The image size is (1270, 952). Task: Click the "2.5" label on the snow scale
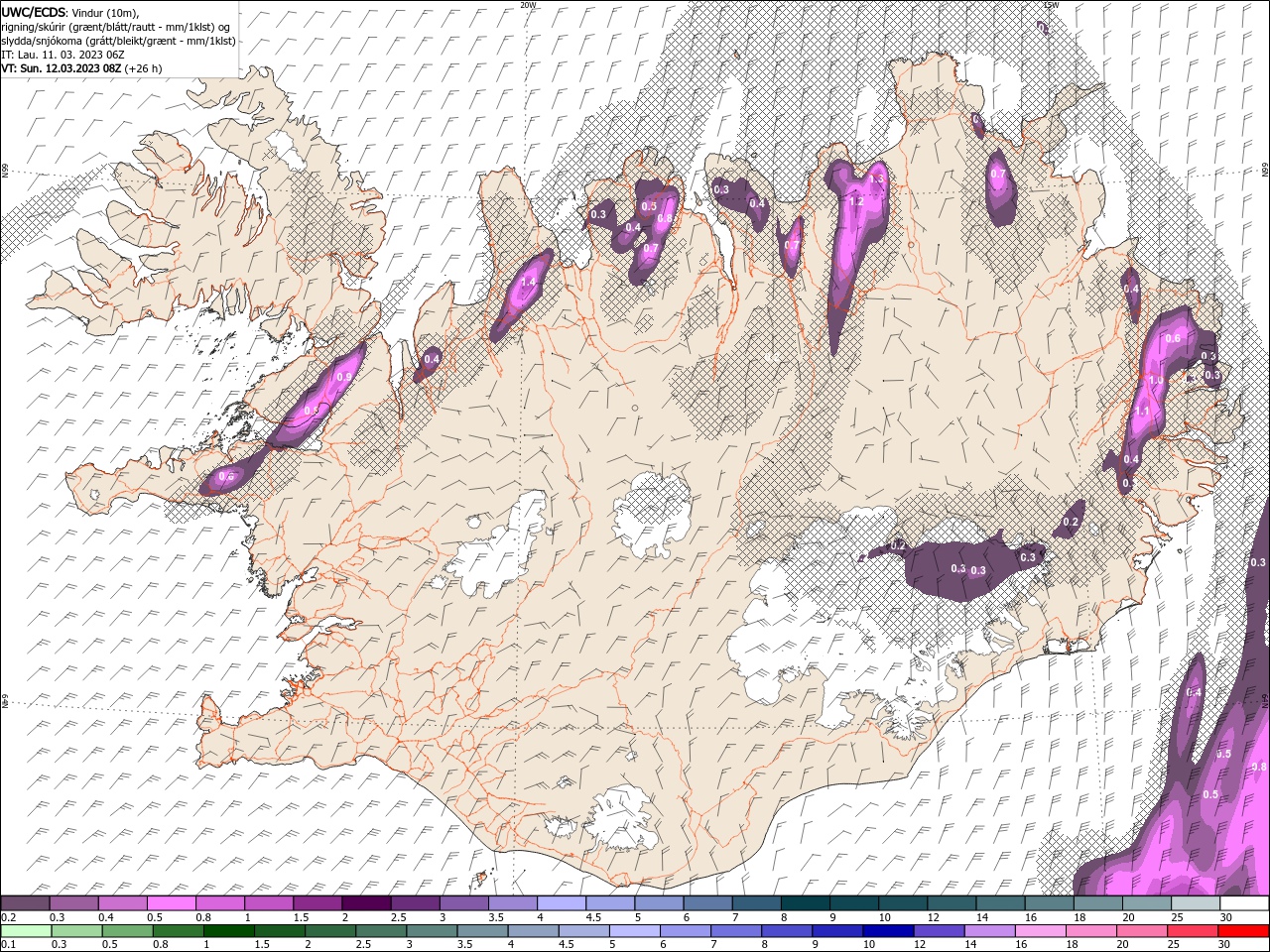(399, 917)
